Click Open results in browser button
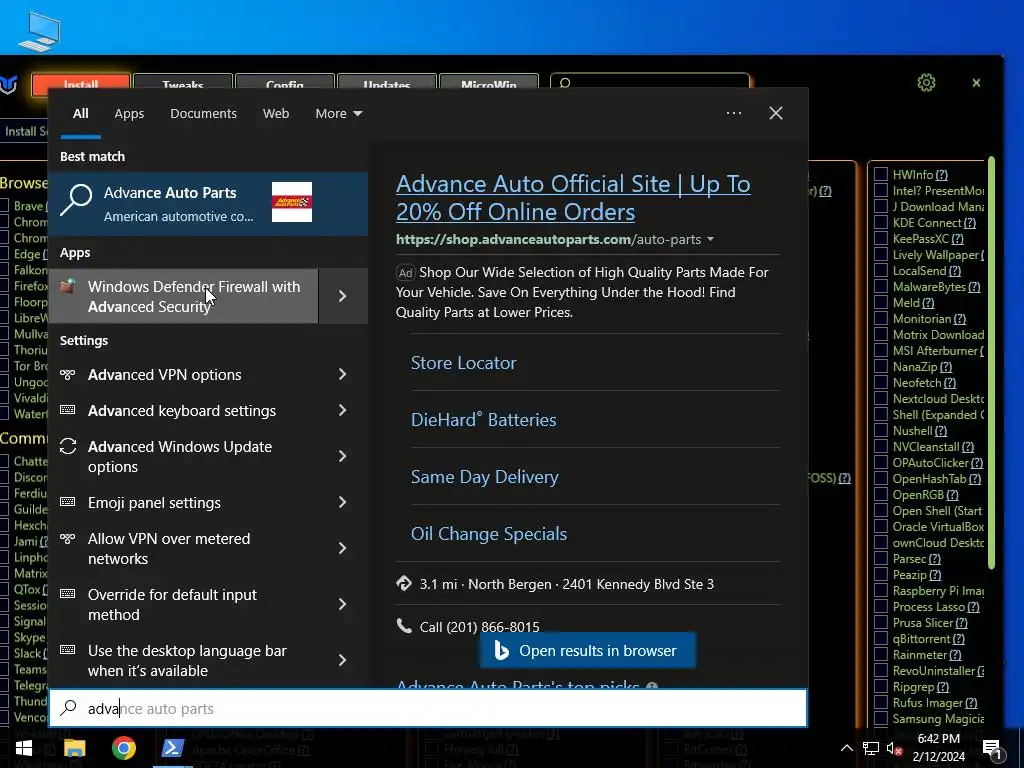Screen dimensions: 1024x768 (x=588, y=650)
